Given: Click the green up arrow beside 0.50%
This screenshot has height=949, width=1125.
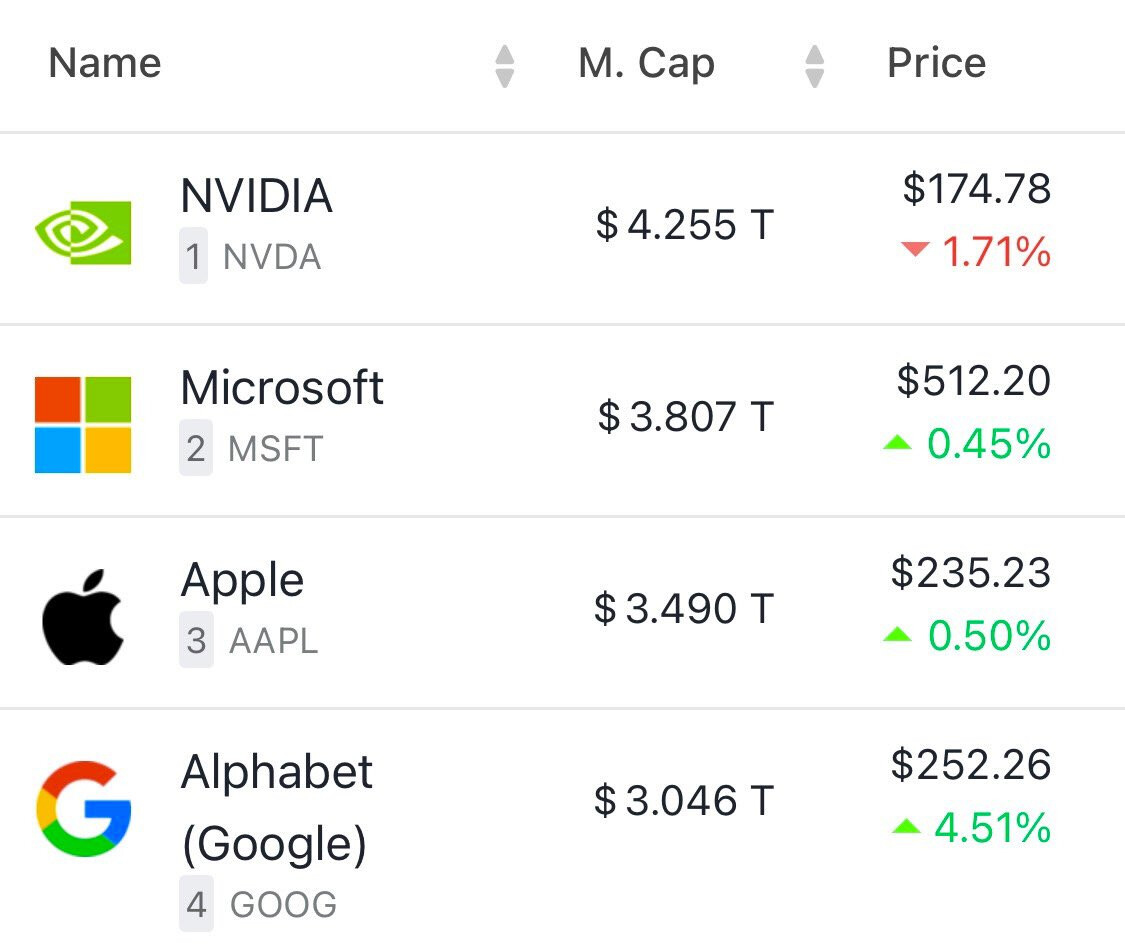Looking at the screenshot, I should pos(898,635).
